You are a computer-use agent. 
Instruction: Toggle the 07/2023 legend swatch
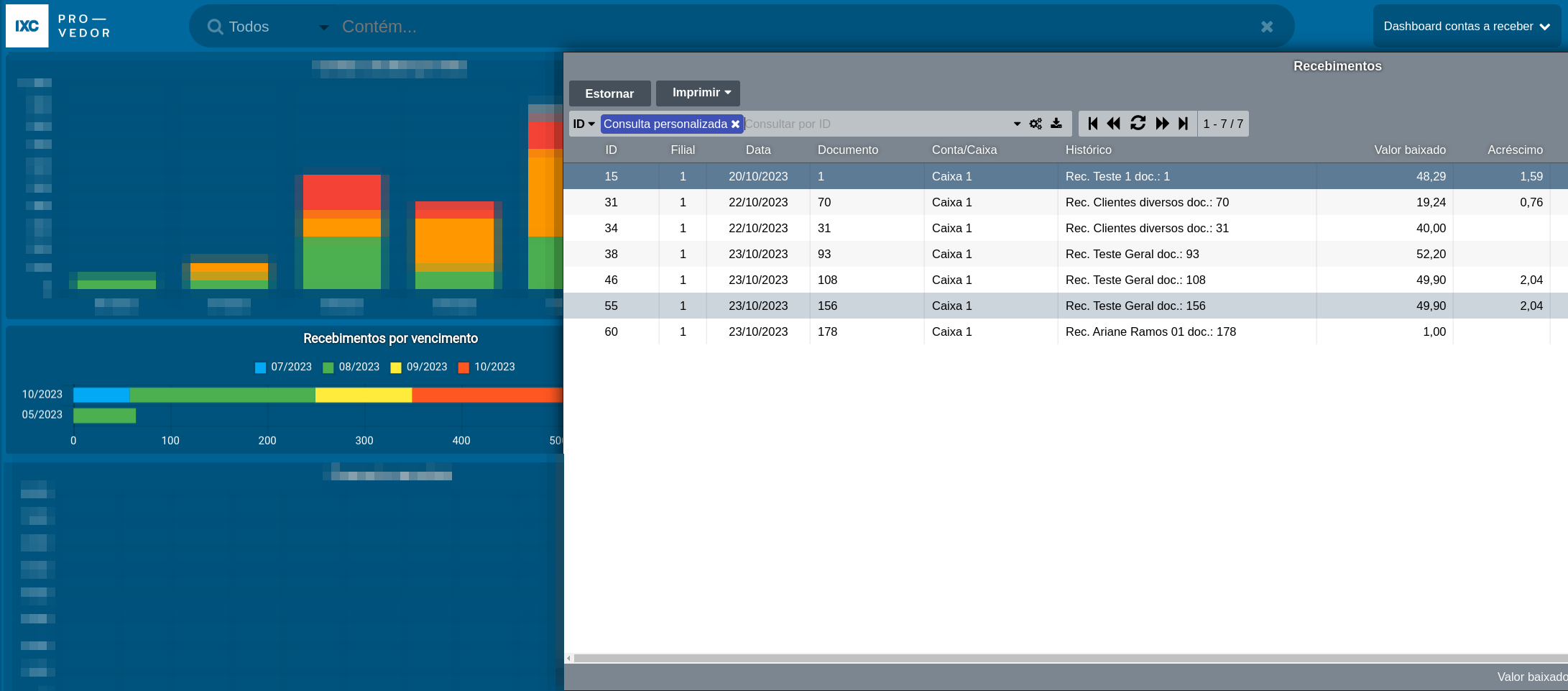tap(260, 367)
